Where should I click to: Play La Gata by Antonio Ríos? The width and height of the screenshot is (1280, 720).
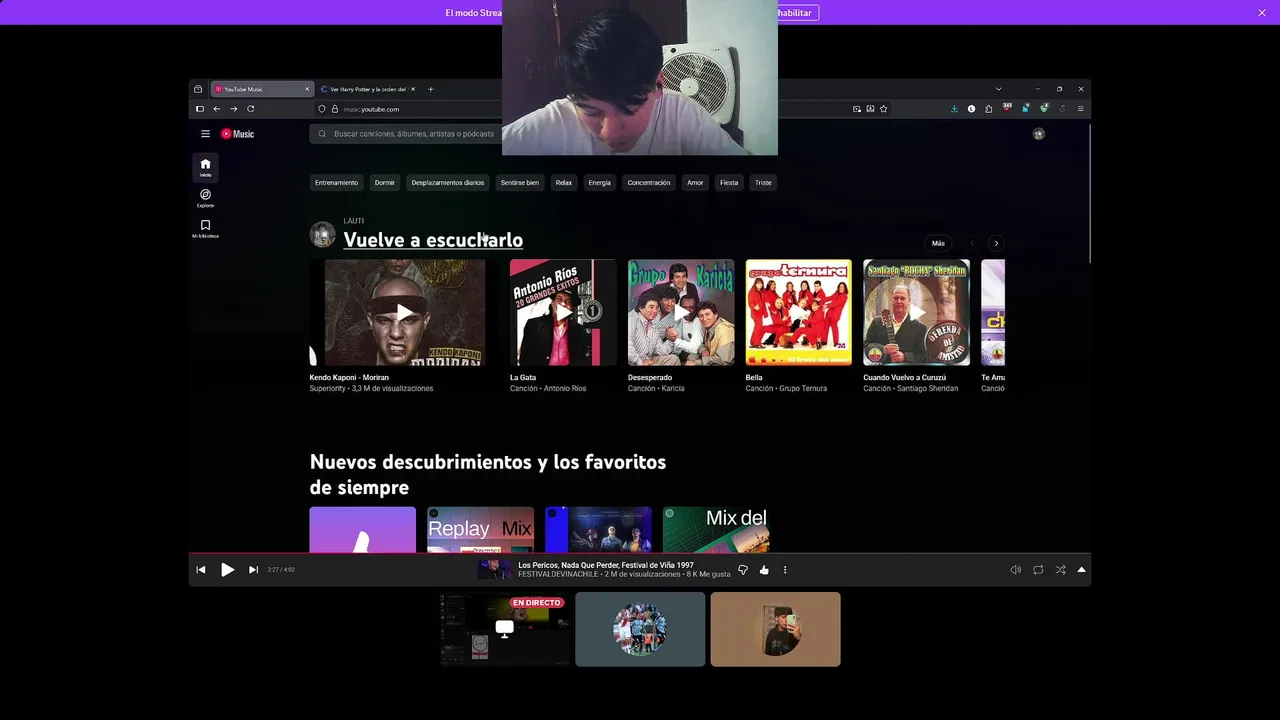[x=563, y=312]
